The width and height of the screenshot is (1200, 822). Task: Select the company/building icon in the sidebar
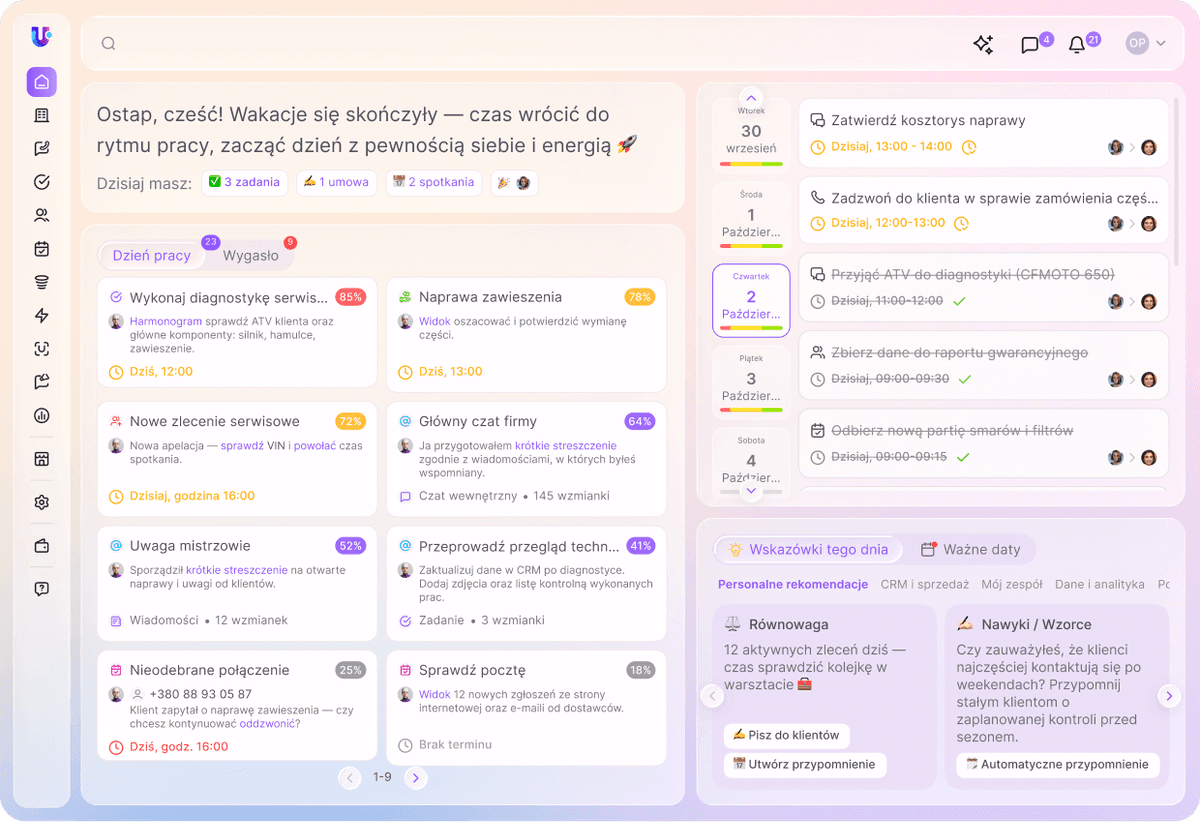[41, 116]
